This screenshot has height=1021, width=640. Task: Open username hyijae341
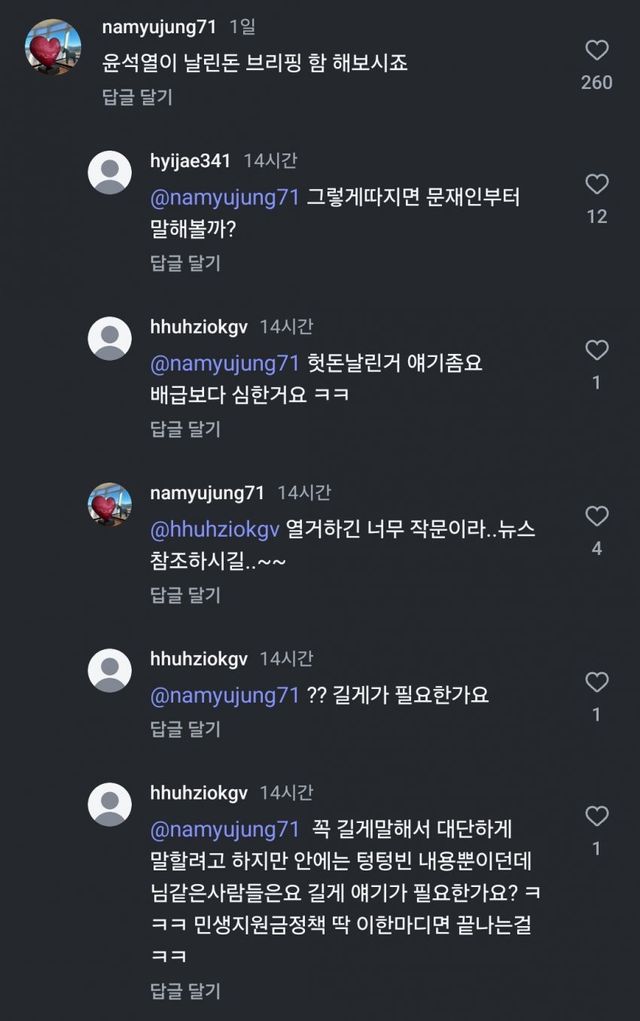coord(190,161)
